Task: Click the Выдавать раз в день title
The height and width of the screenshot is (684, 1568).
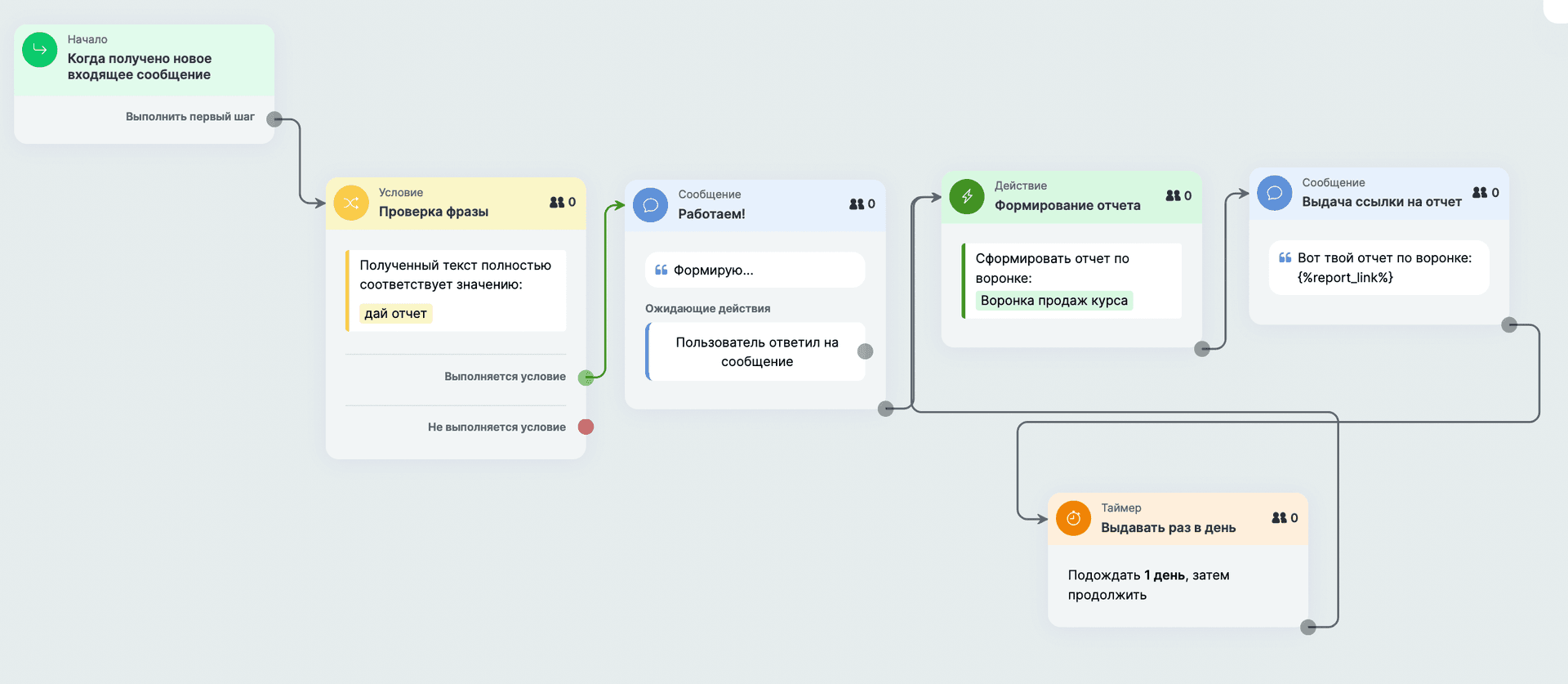Action: 1168,528
